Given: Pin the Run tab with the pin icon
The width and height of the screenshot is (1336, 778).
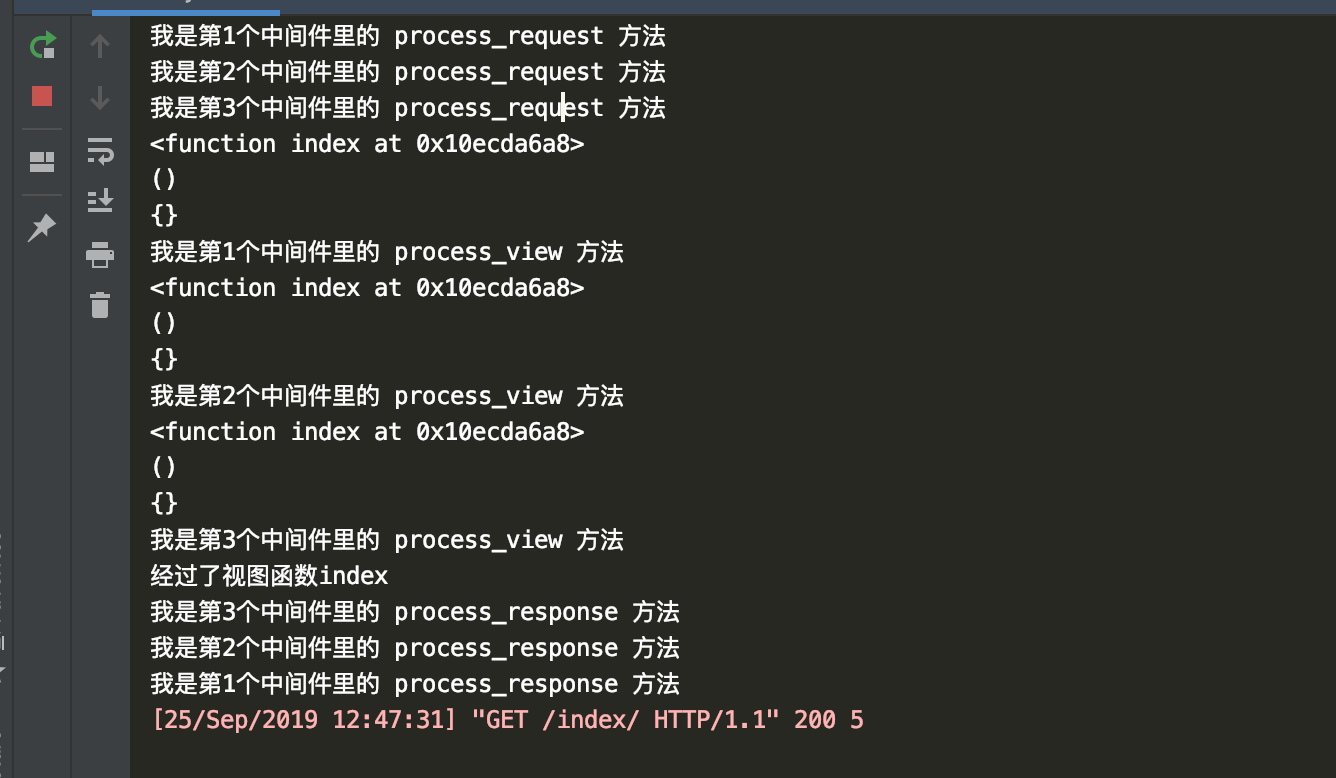Looking at the screenshot, I should click(x=42, y=227).
